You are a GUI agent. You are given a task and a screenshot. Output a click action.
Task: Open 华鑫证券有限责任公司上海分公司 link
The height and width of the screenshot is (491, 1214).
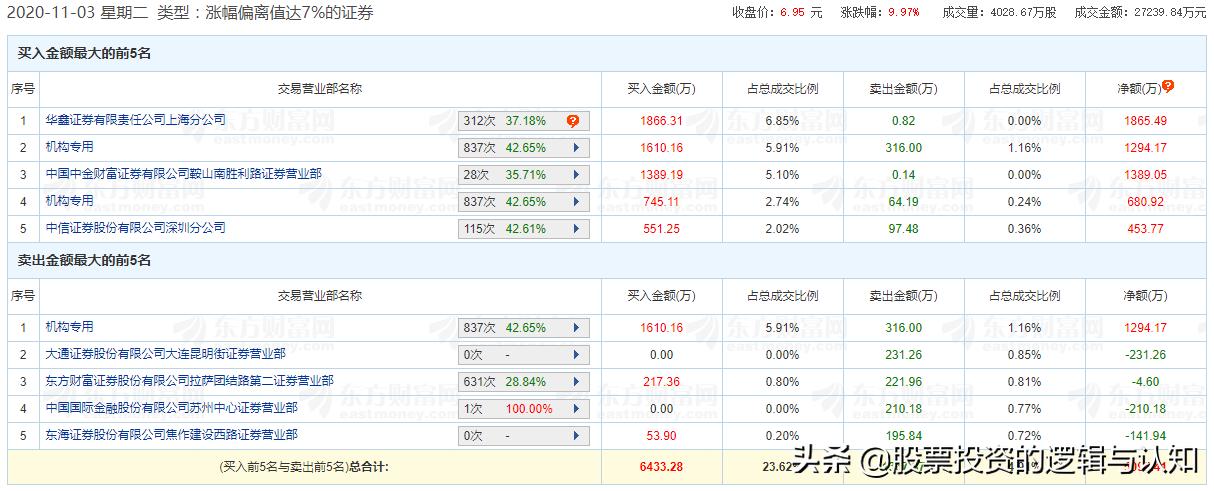point(135,120)
